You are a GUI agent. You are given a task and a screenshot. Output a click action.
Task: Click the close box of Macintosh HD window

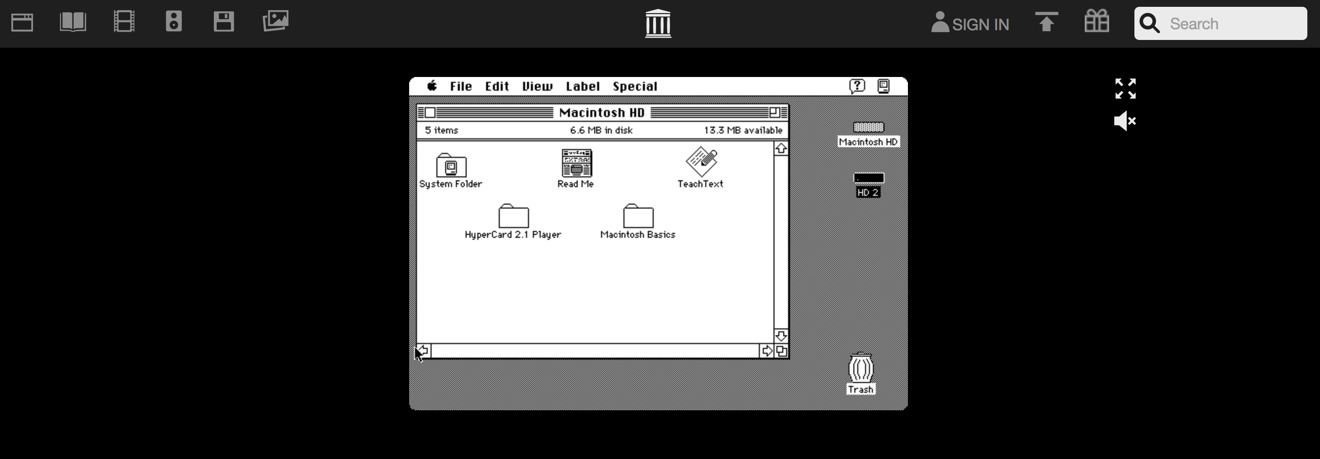pyautogui.click(x=430, y=113)
